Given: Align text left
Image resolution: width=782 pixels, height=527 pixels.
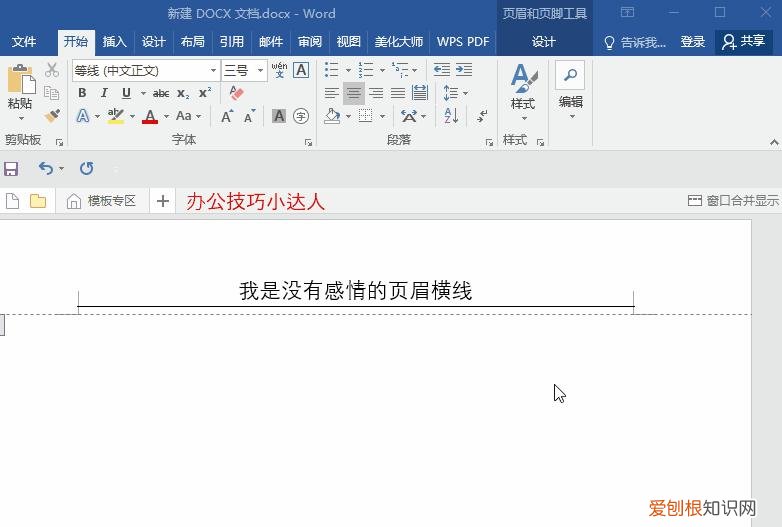Looking at the screenshot, I should point(332,93).
